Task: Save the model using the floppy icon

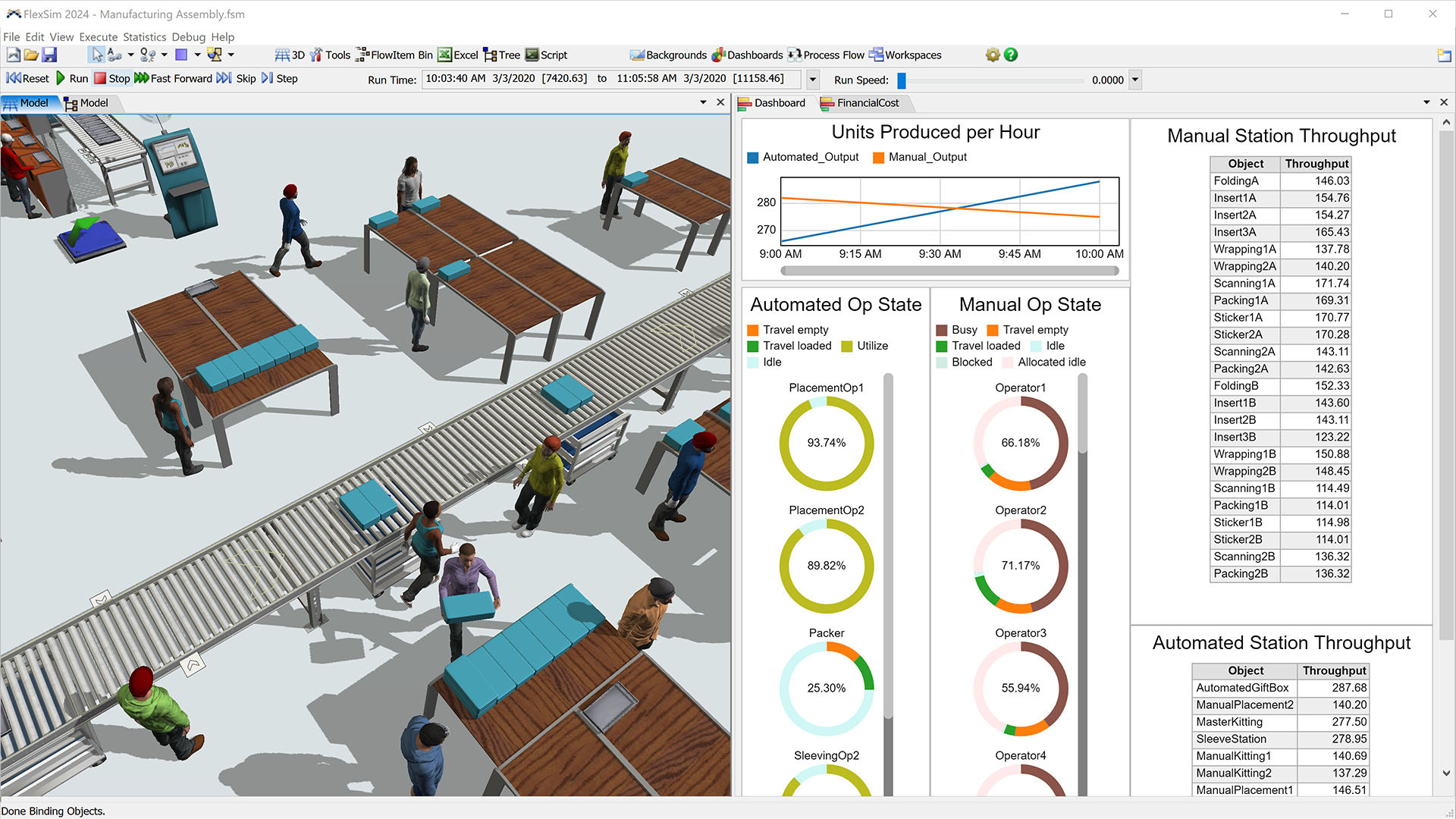Action: tap(49, 55)
